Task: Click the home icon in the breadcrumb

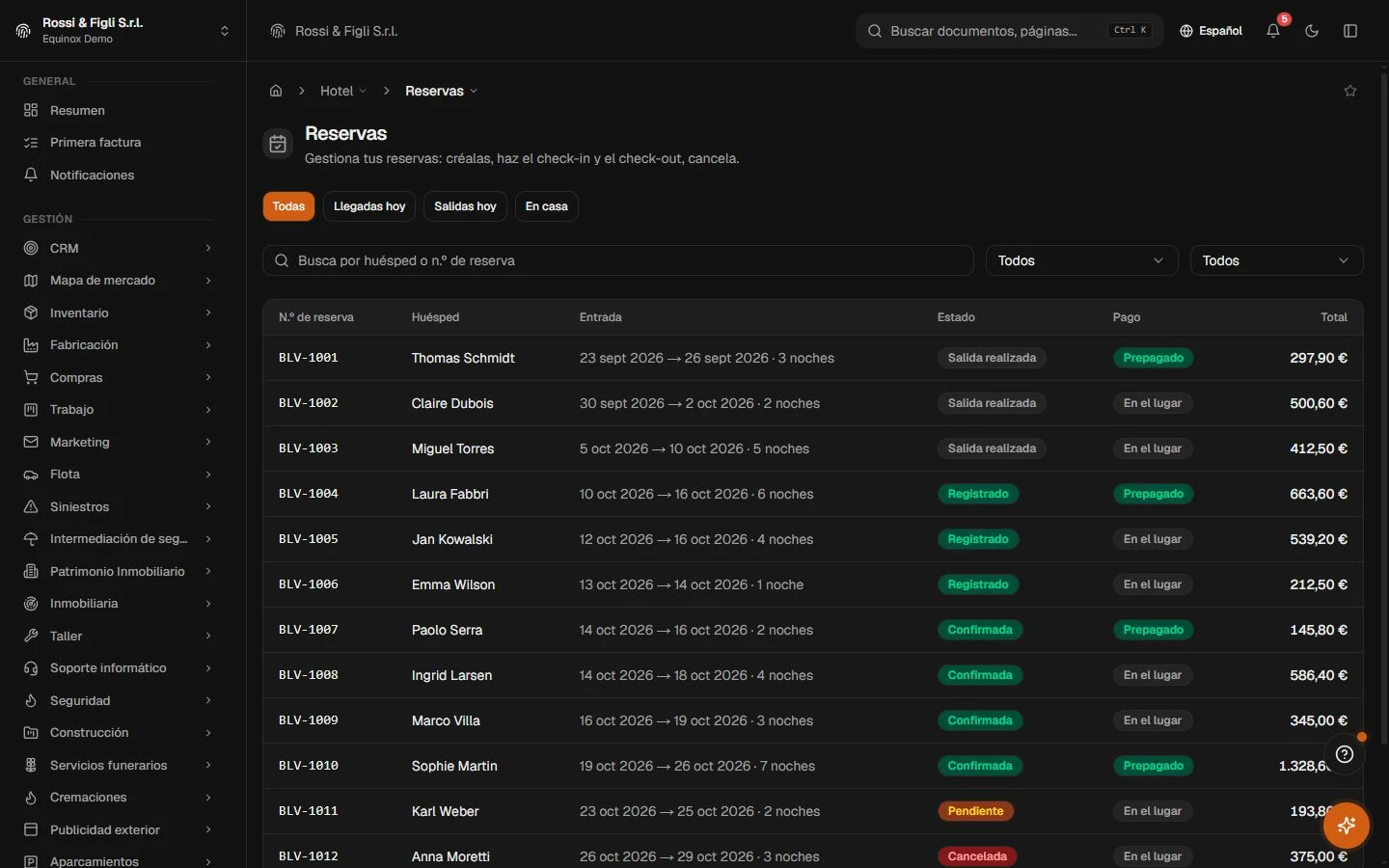Action: point(276,91)
